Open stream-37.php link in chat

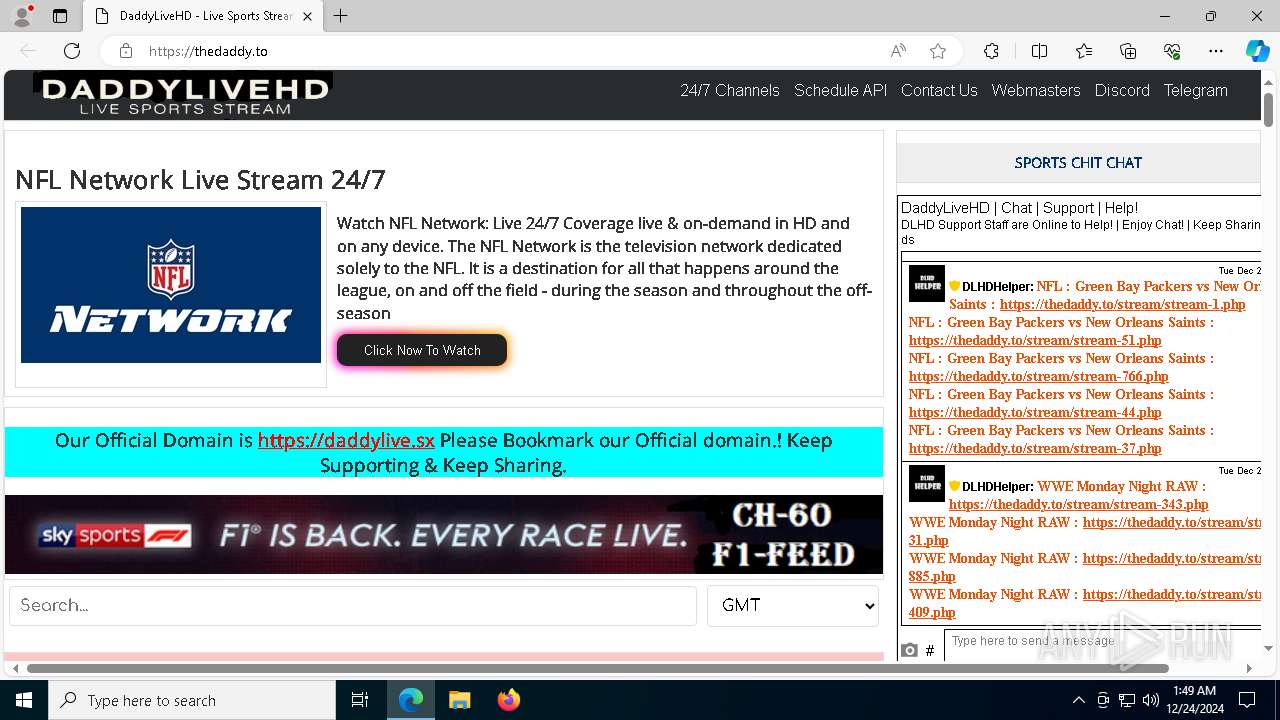tap(1035, 448)
